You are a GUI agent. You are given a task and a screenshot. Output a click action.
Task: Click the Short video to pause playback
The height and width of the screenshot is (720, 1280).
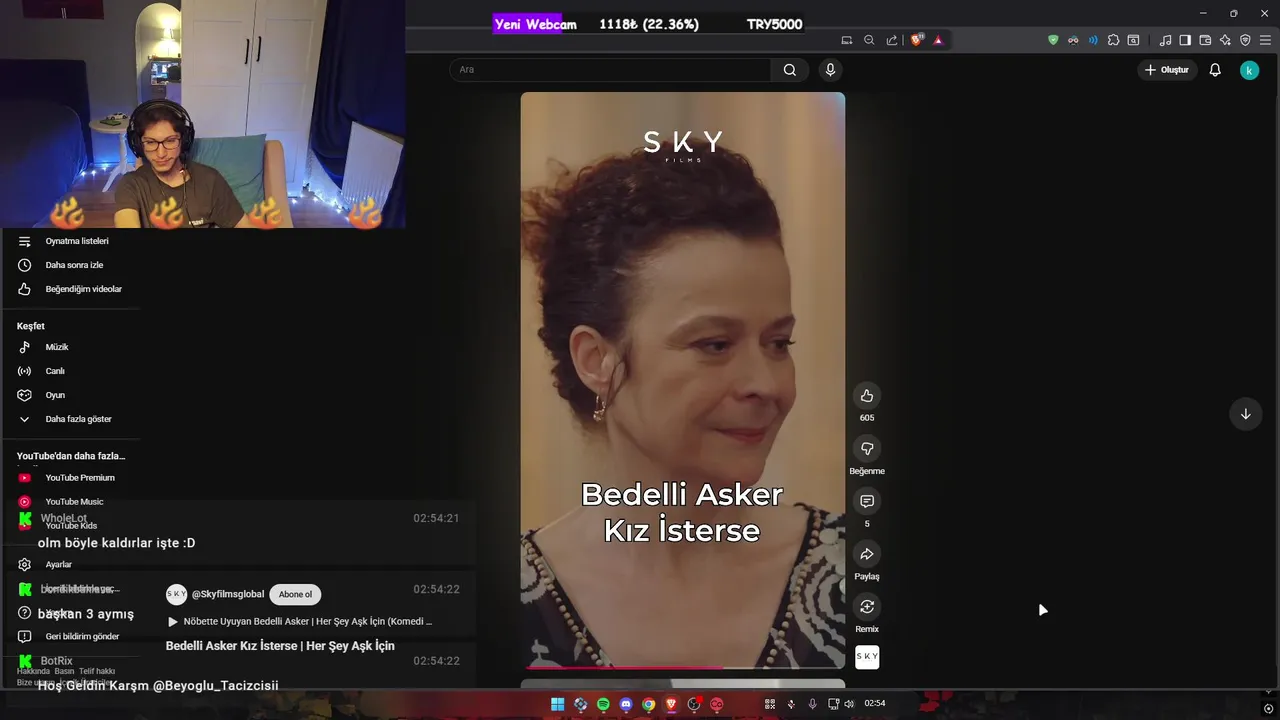(683, 380)
